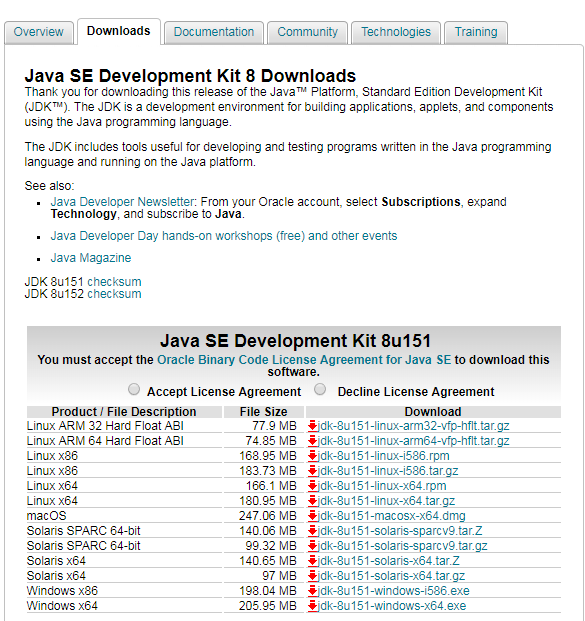585x621 pixels.
Task: Download jdk-8u151-linux-x64.tar.gz file link
Action: (386, 501)
